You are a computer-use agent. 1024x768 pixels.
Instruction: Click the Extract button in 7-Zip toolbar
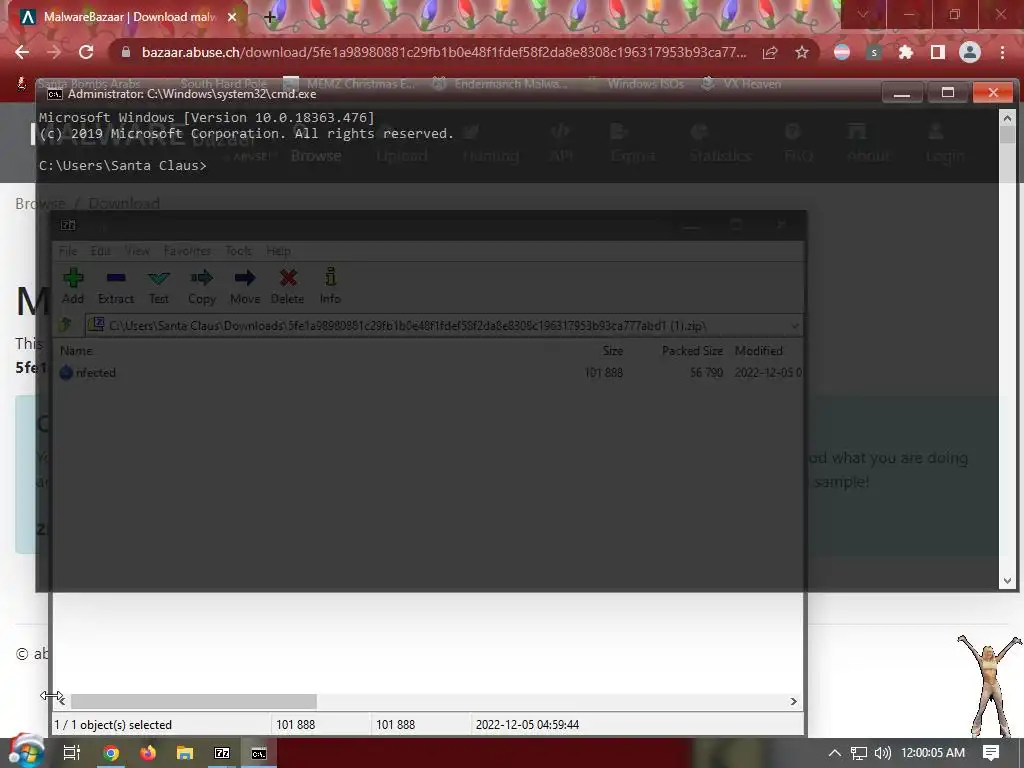coord(116,286)
